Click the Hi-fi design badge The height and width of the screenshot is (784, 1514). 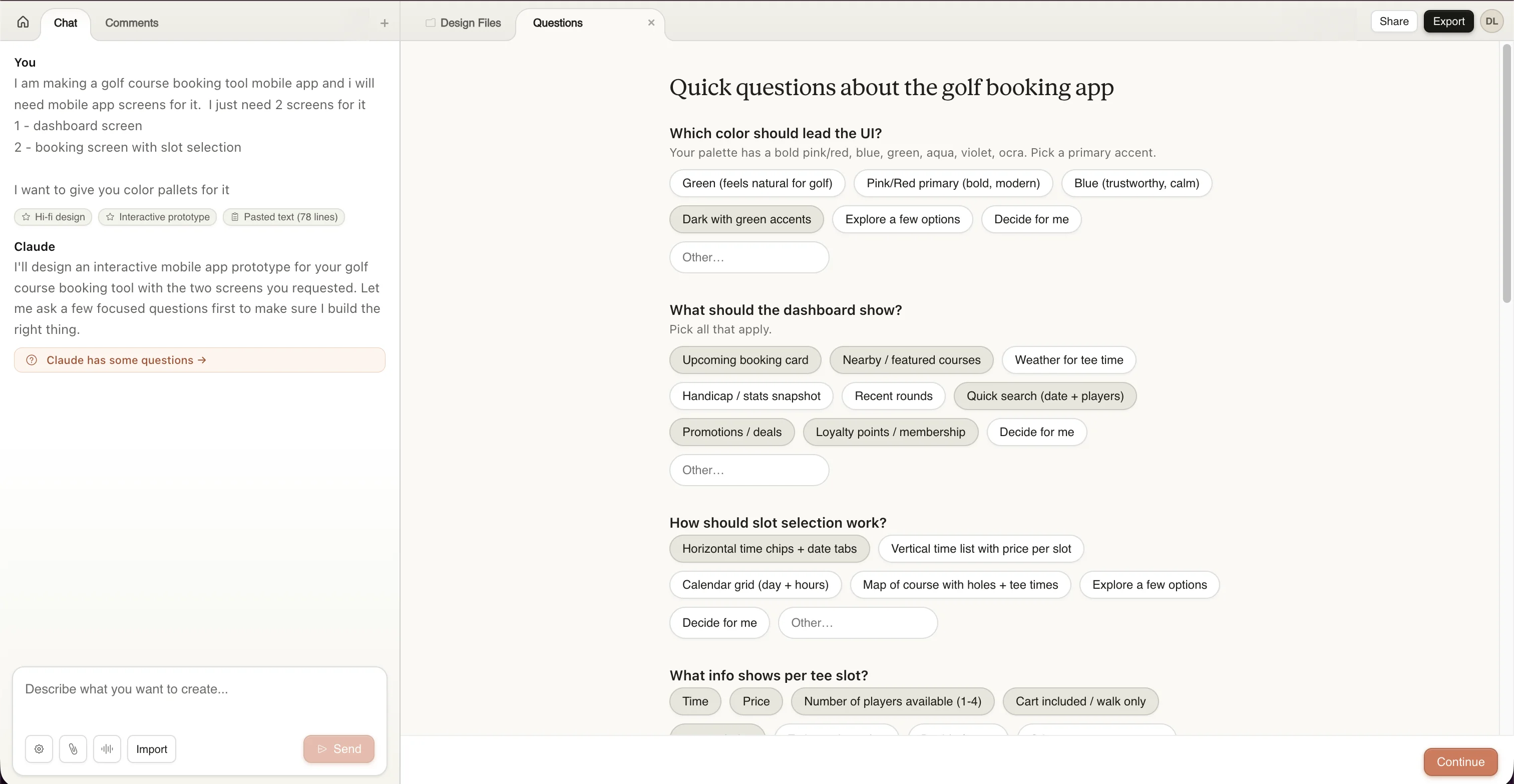point(52,217)
